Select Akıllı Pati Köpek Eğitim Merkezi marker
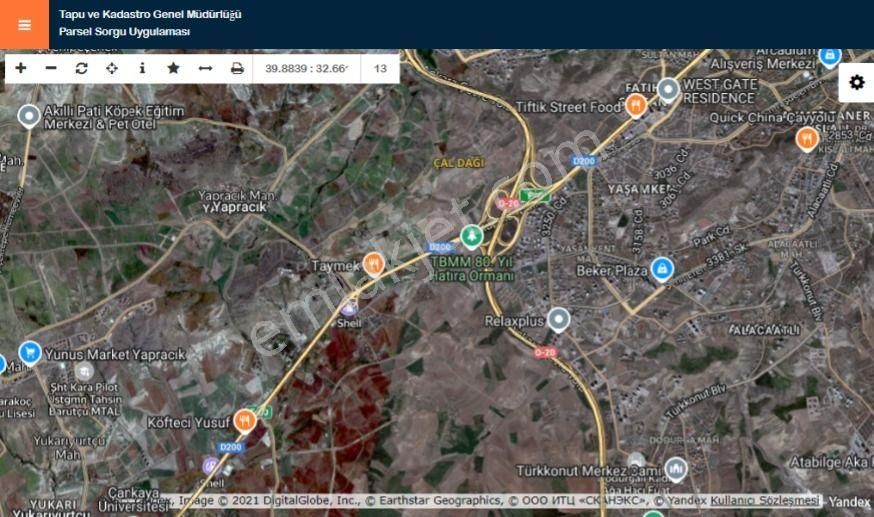Image resolution: width=874 pixels, height=517 pixels. [28, 116]
